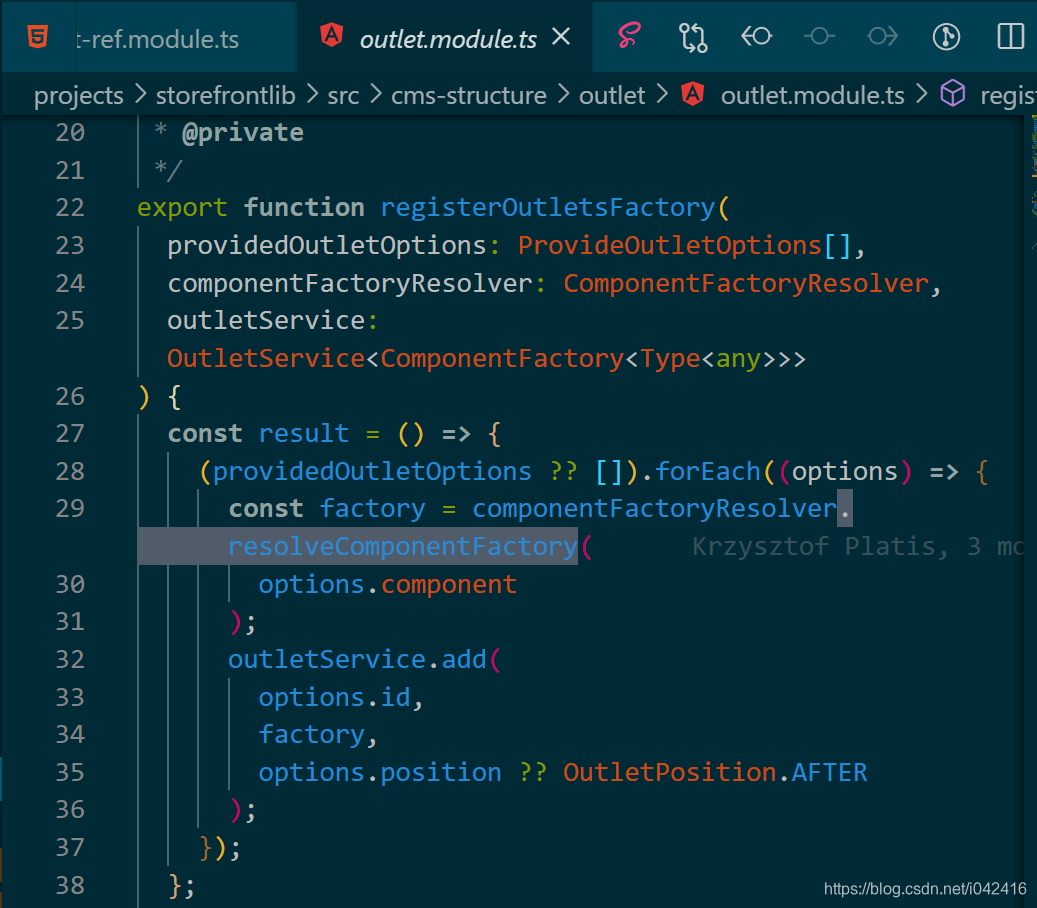Click the compare changes git icon

point(692,36)
